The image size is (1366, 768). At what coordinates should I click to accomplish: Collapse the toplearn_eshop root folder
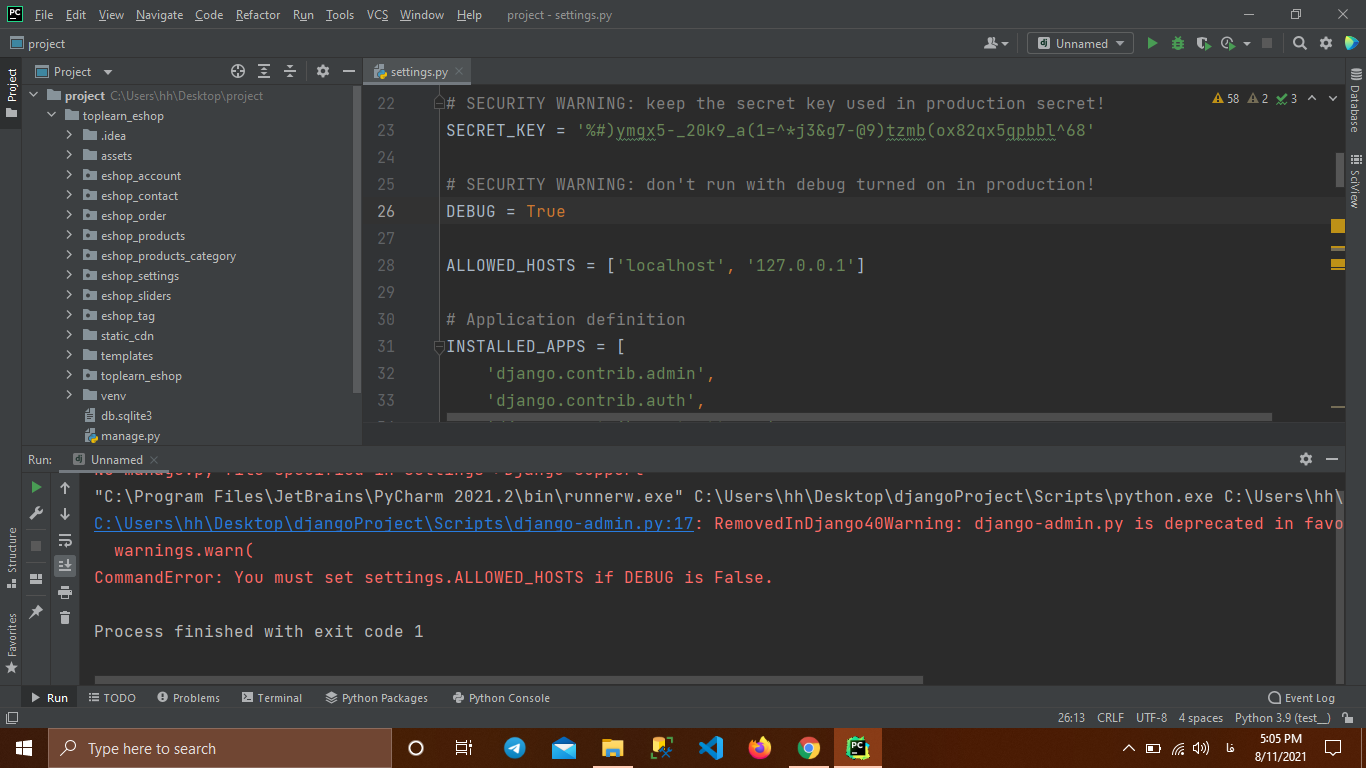click(53, 116)
